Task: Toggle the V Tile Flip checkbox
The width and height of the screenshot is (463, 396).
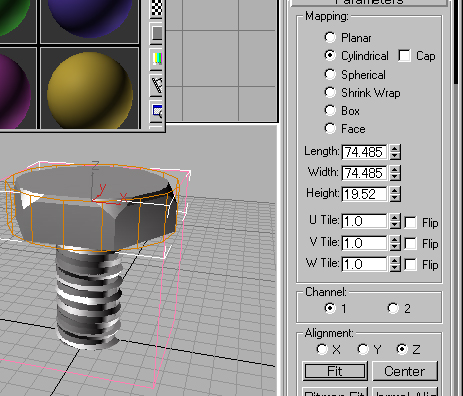Action: pos(410,244)
